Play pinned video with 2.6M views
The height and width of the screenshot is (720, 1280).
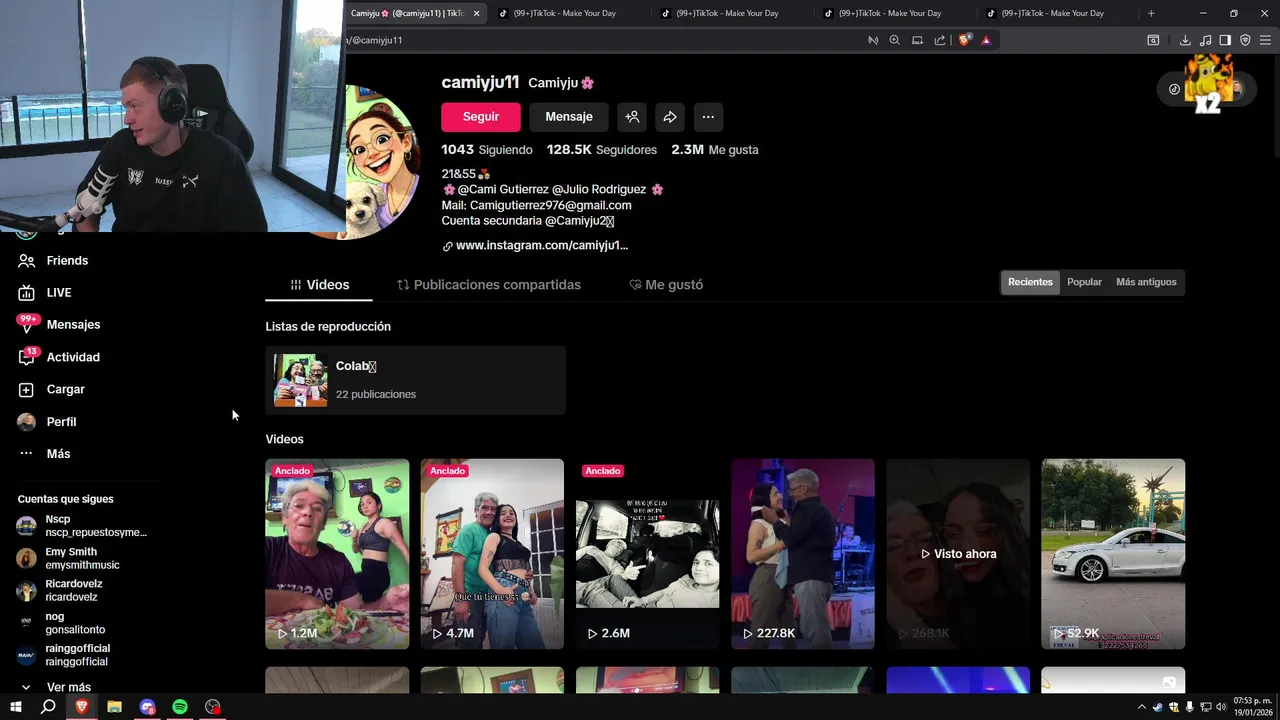point(647,554)
